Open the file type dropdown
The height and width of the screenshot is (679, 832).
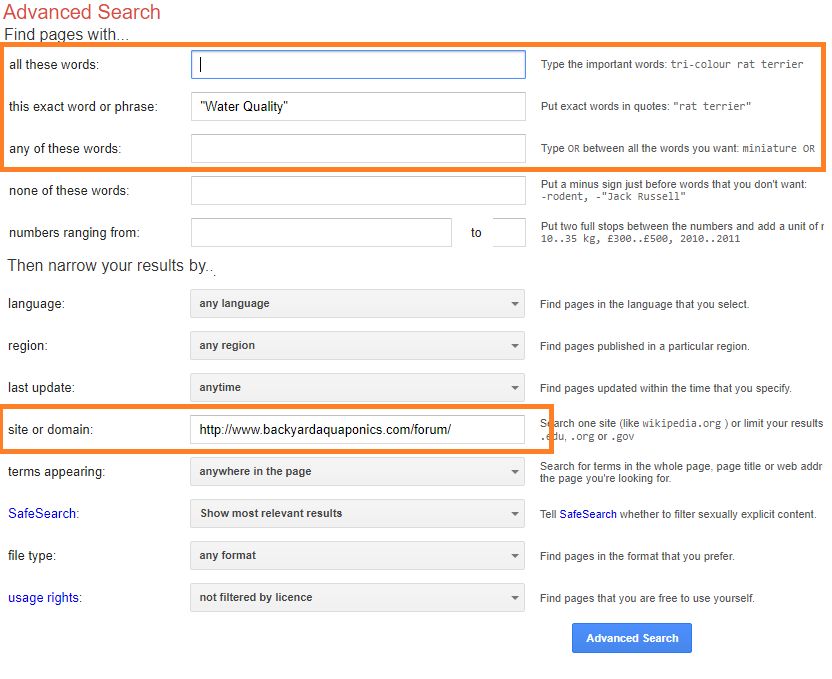[x=357, y=555]
